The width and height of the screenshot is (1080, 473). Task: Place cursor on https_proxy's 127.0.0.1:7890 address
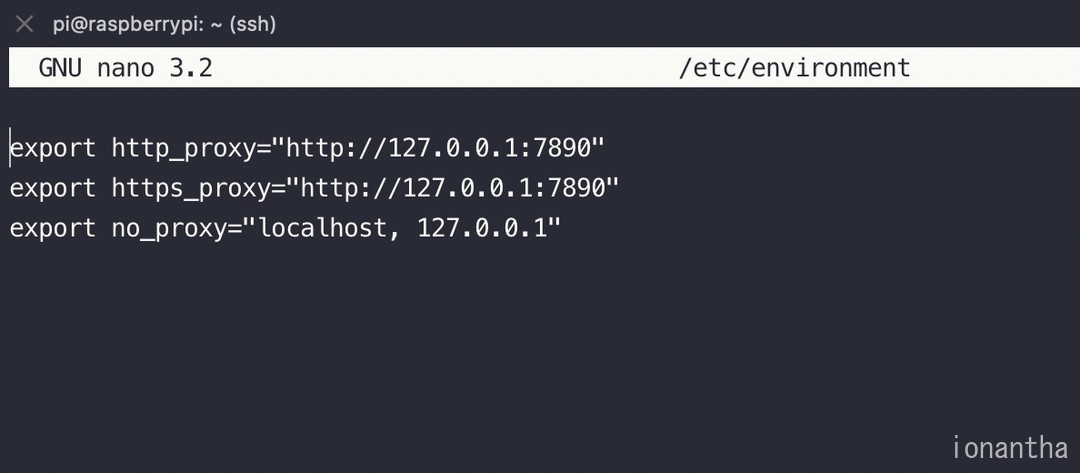[504, 188]
